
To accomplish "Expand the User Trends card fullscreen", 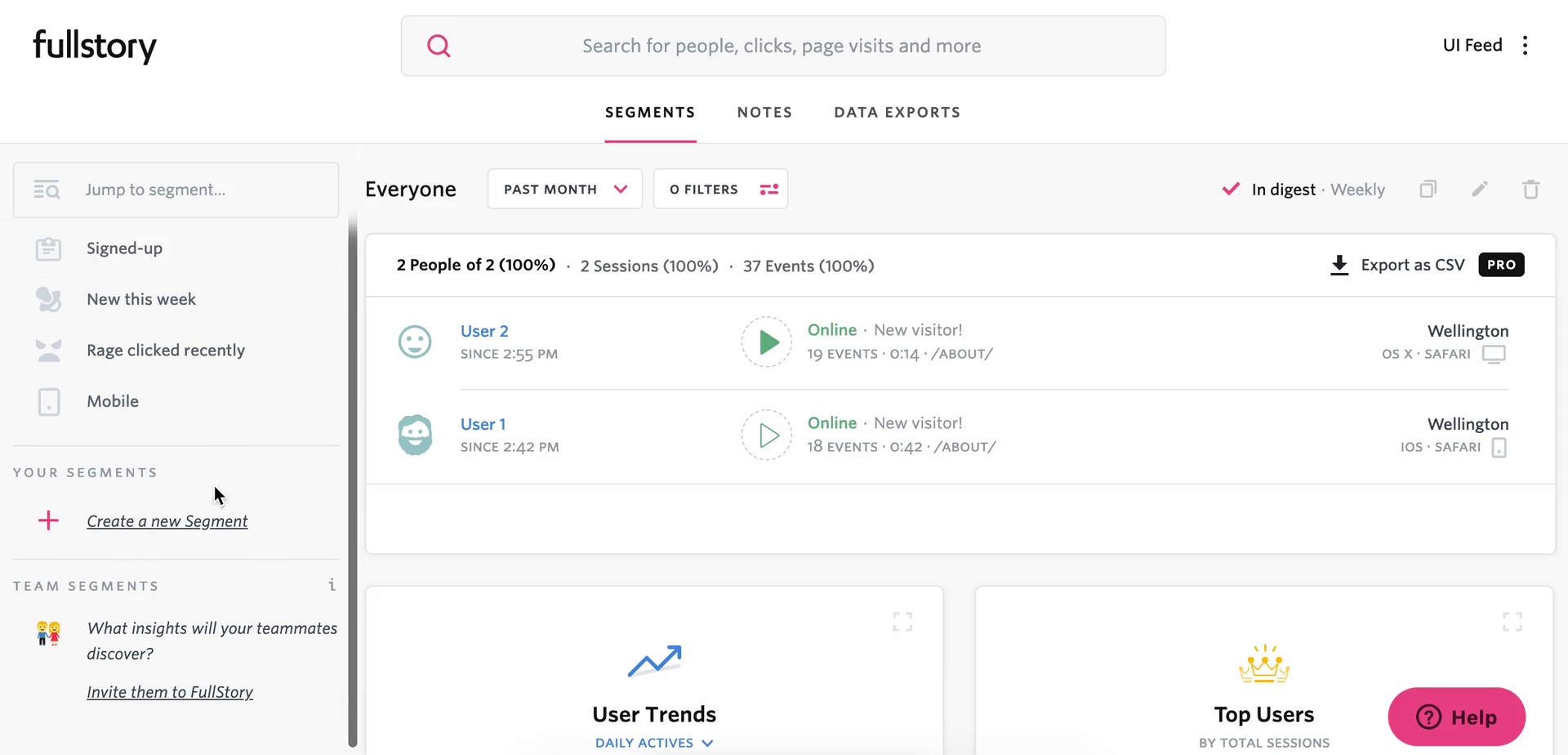I will [902, 622].
